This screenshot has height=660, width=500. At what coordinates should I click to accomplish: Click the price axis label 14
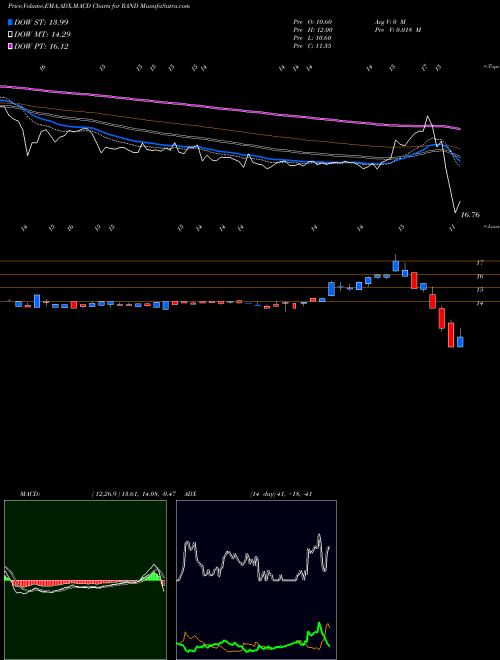pos(479,303)
